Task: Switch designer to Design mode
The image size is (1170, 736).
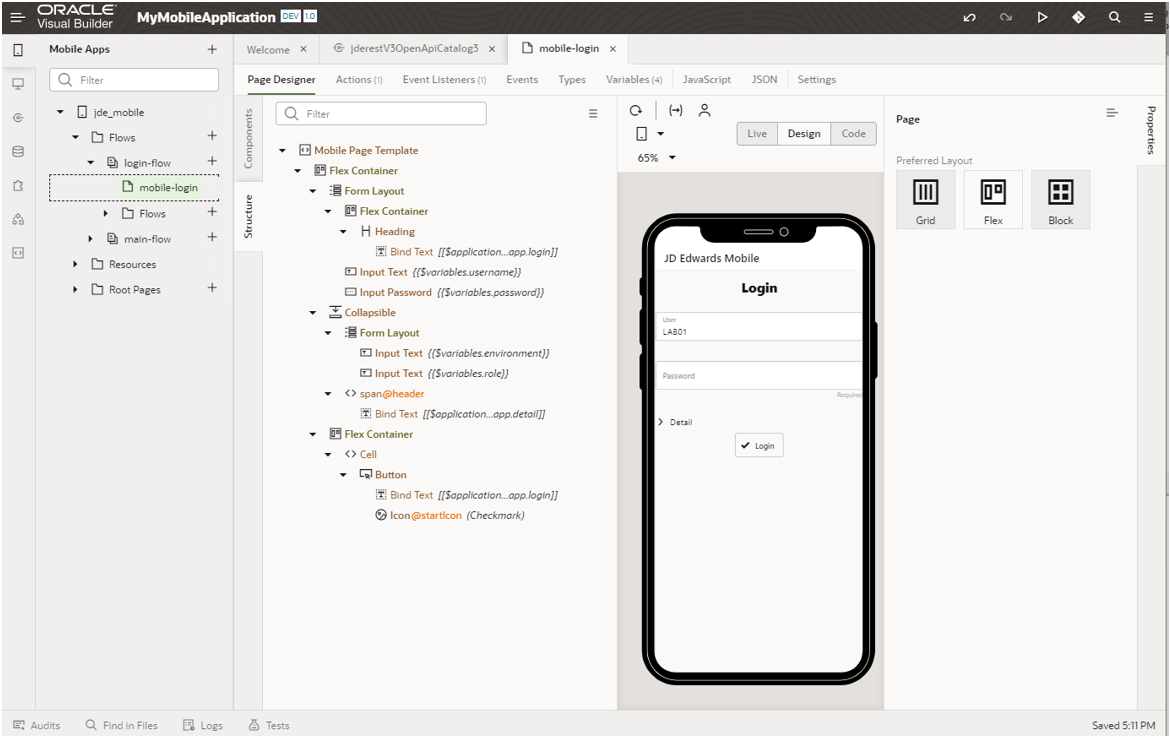Action: click(x=804, y=134)
